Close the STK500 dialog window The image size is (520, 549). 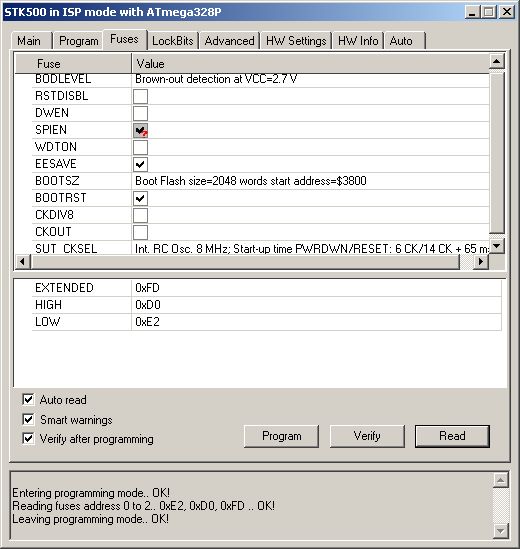506,12
